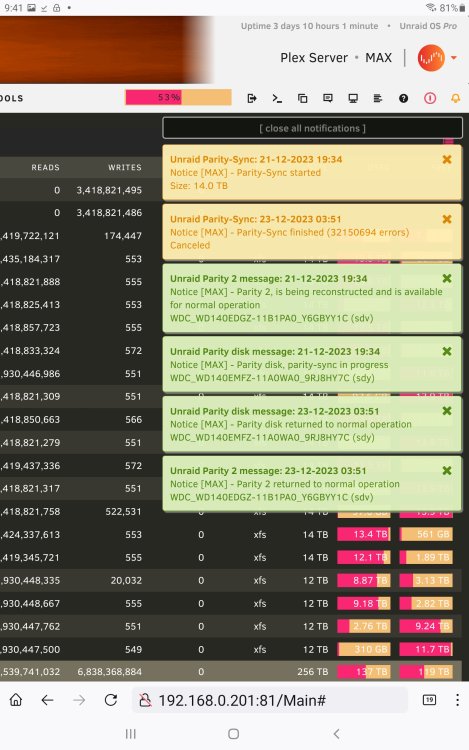Click the Parity-Sync started notification title
Viewport: 469px width, 750px height.
(x=256, y=159)
